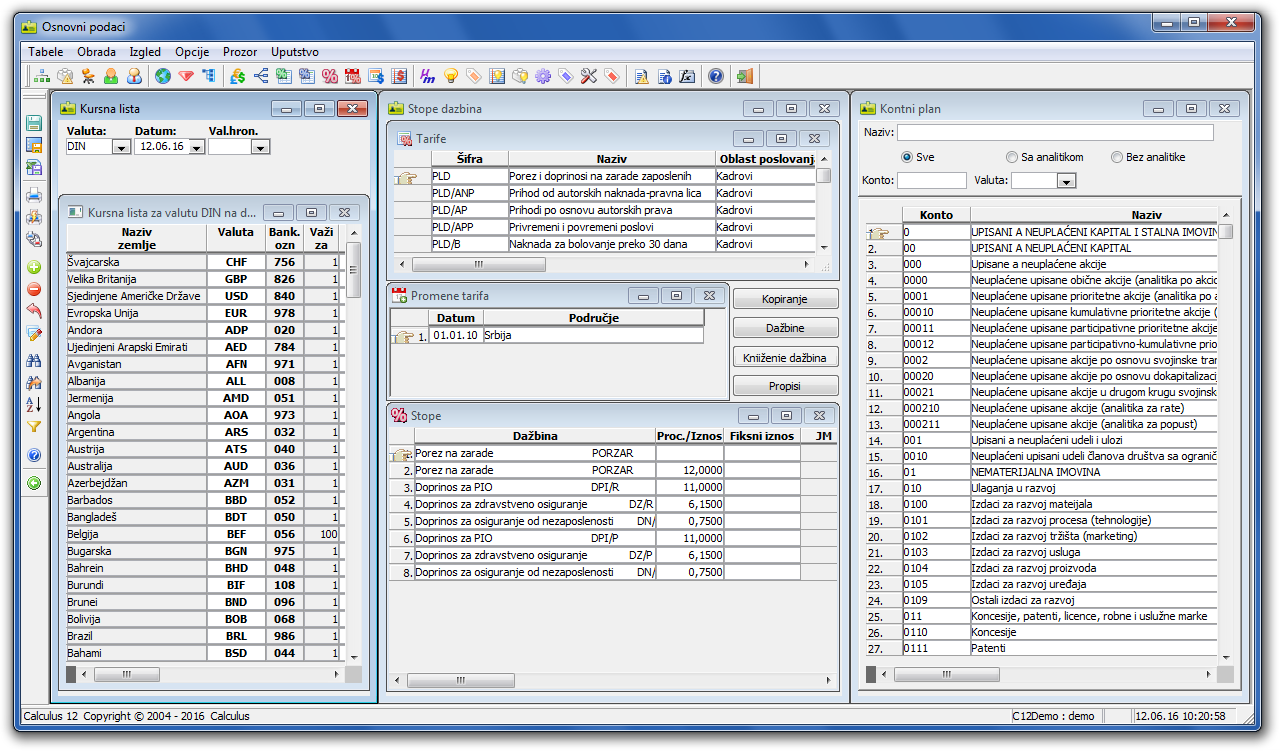Viewport: 1280px width, 751px height.
Task: Choose the 'Bez analitike' radio button
Action: point(1117,157)
